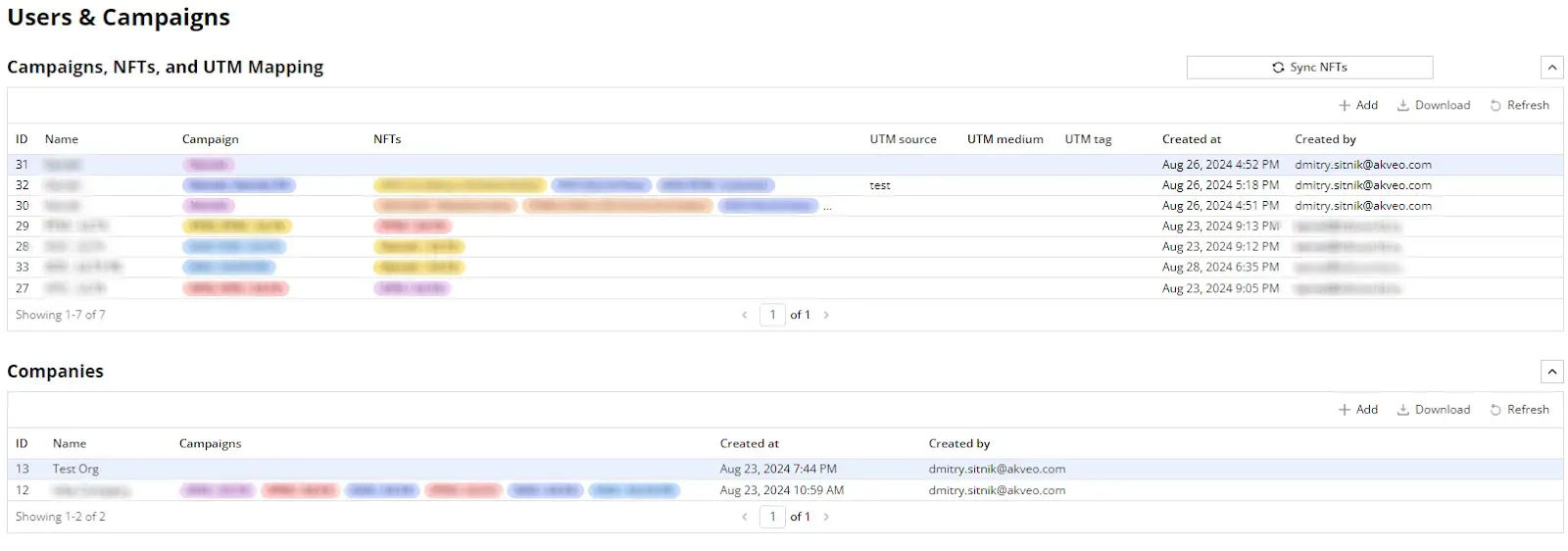Click 'Aug 26, 2024 5:18 PM' cell
This screenshot has width=1568, height=551.
[1220, 185]
